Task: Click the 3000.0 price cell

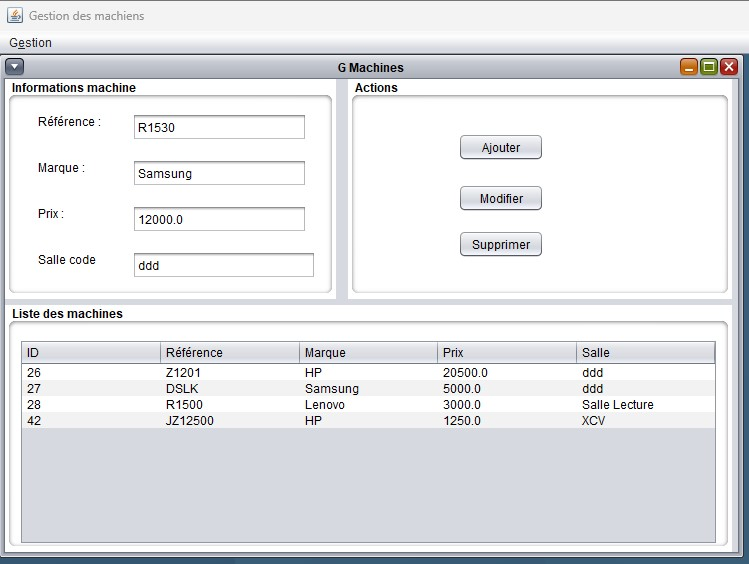Action: pos(507,404)
